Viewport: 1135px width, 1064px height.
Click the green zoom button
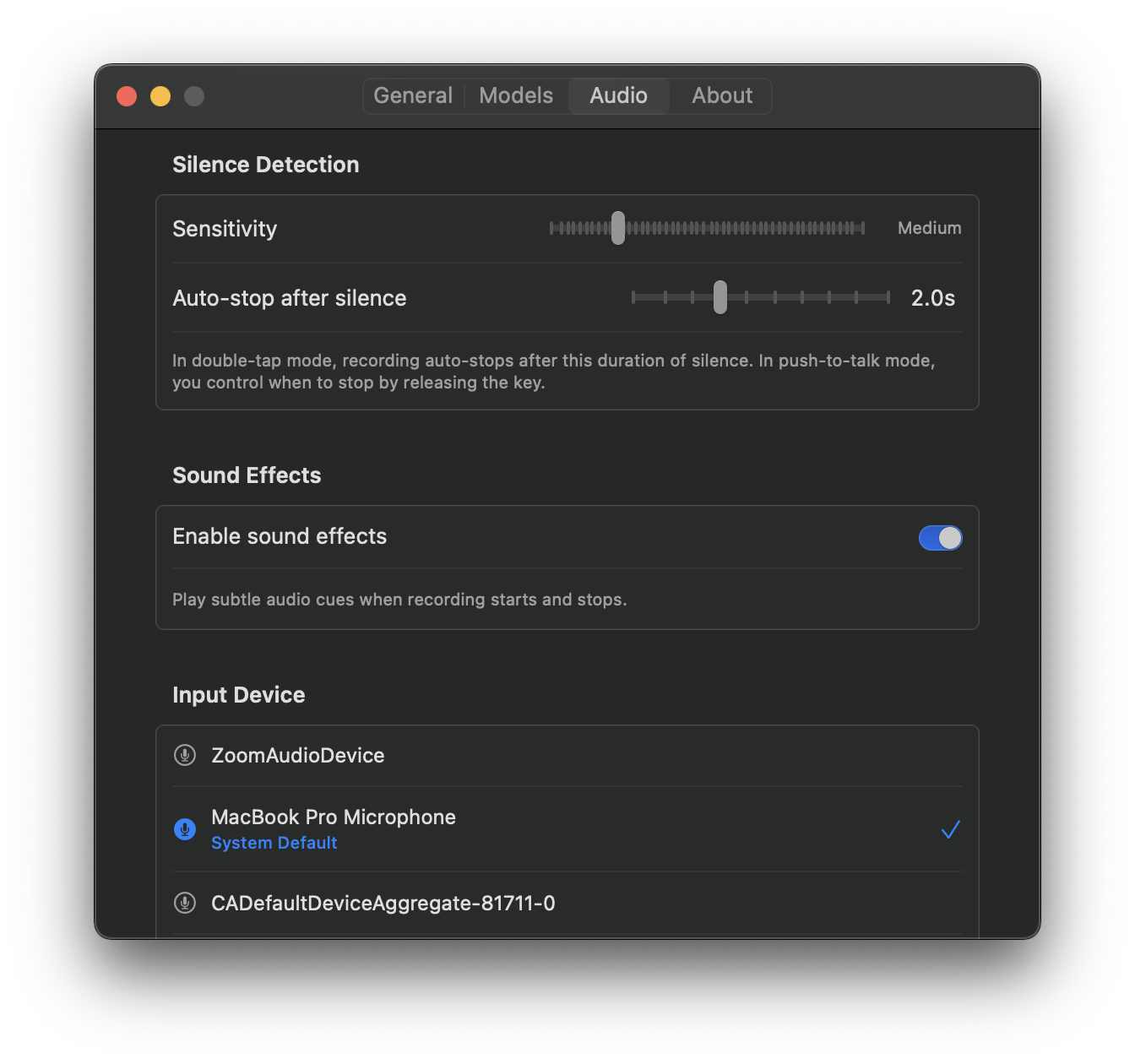coord(193,95)
